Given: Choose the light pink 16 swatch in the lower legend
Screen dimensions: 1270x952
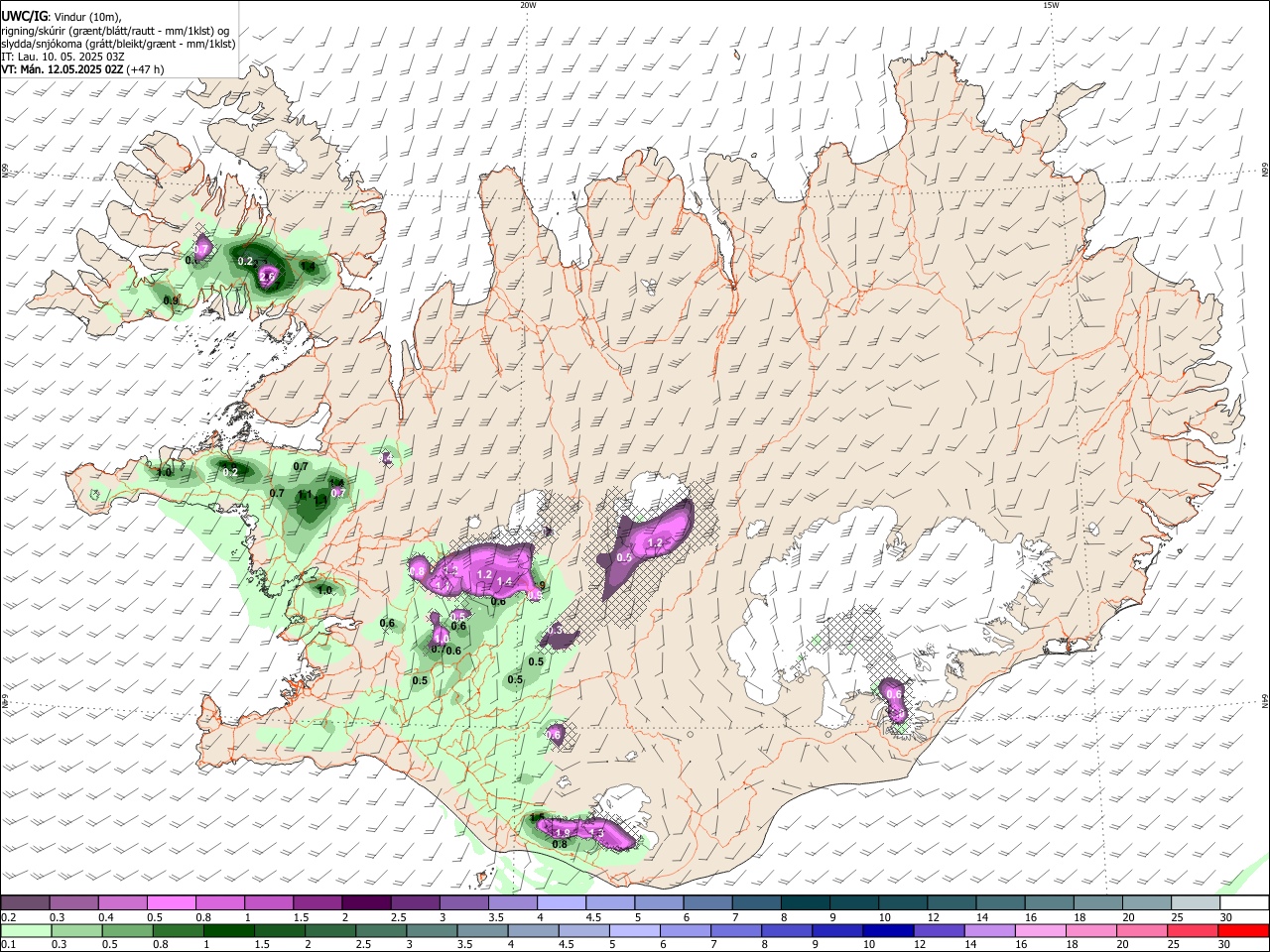Looking at the screenshot, I should pos(1041,930).
